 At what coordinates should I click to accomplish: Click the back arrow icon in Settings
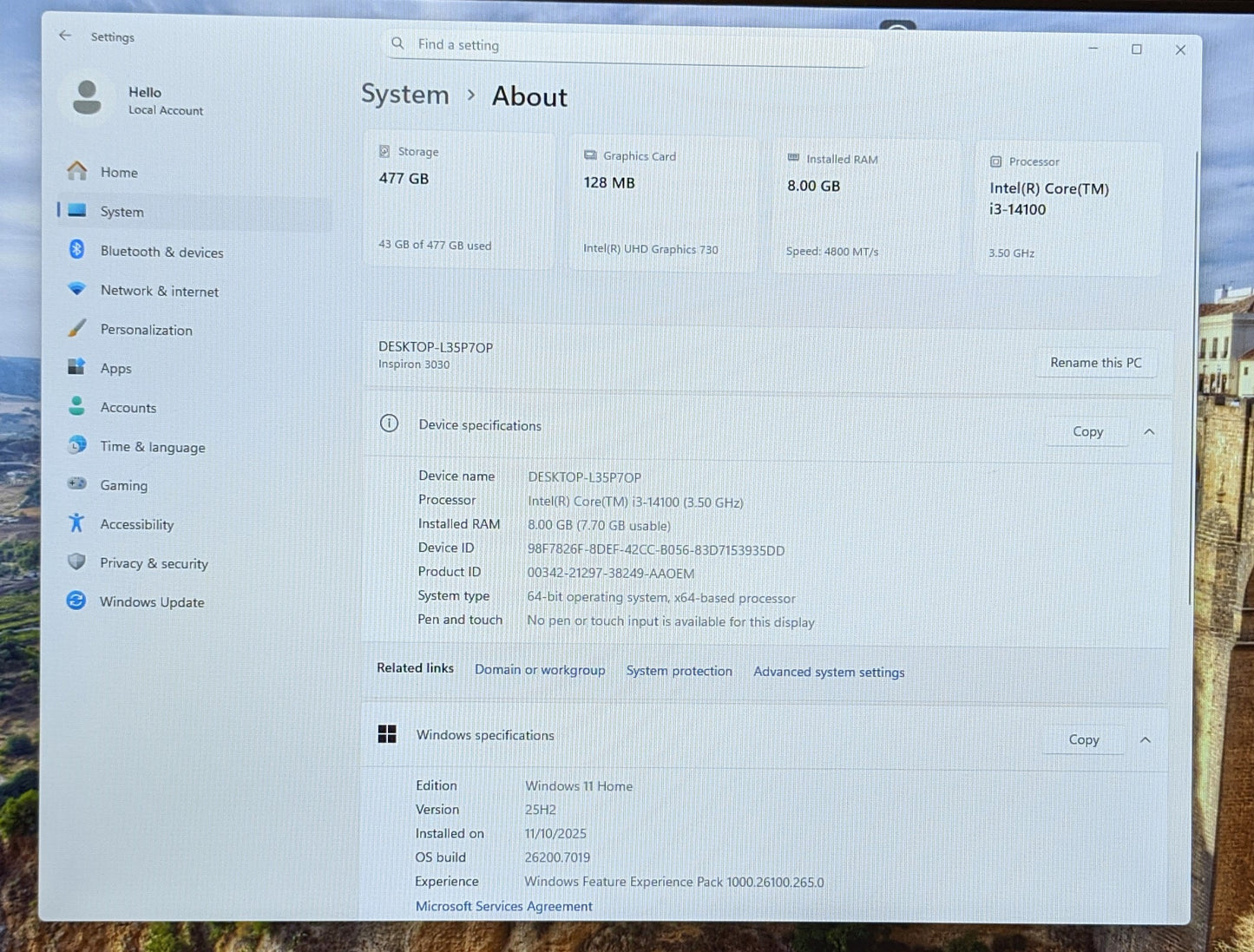[65, 36]
